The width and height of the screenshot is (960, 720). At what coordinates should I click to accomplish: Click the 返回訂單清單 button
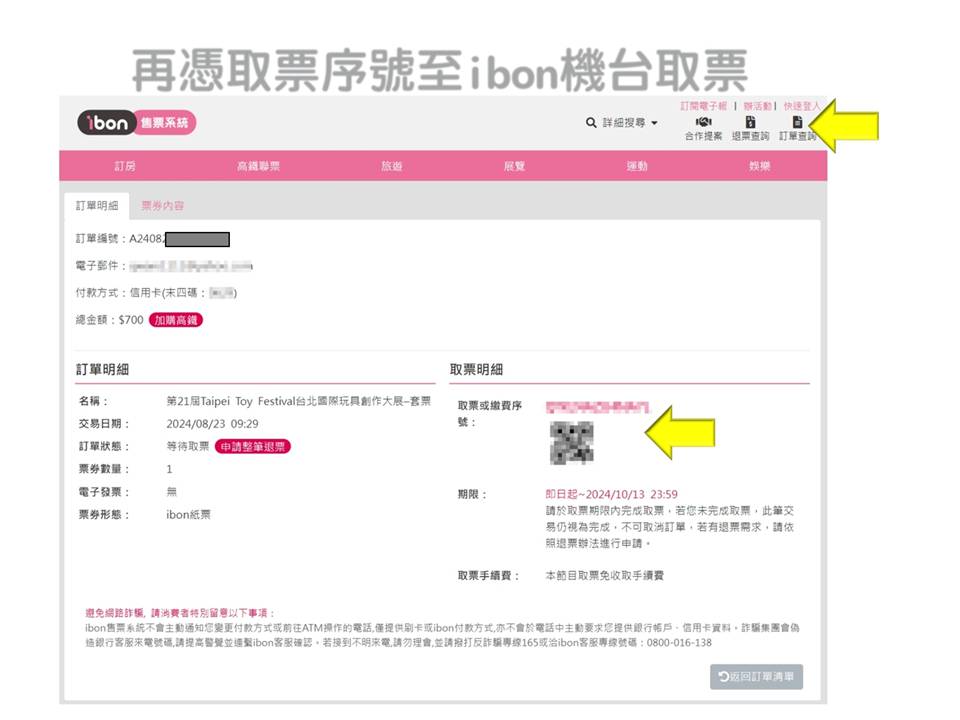tap(756, 677)
